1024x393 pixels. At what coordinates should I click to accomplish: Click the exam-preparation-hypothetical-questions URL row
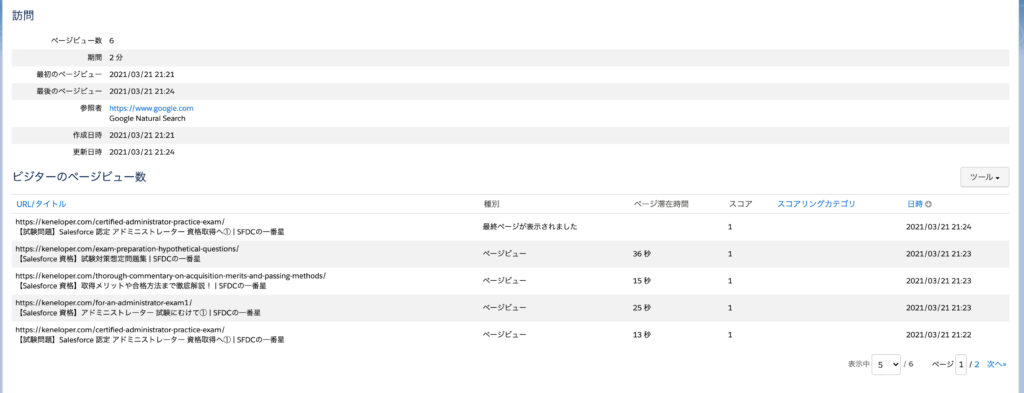(x=512, y=253)
